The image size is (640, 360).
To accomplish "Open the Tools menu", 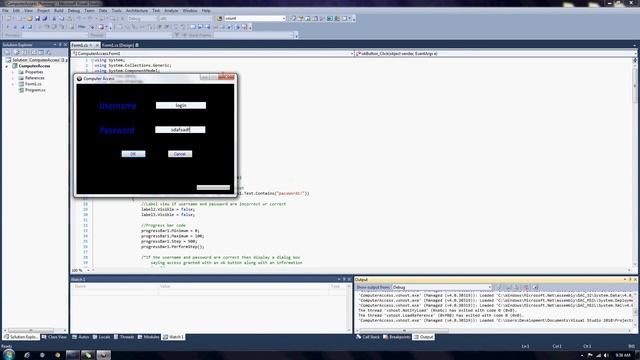I will click(117, 11).
